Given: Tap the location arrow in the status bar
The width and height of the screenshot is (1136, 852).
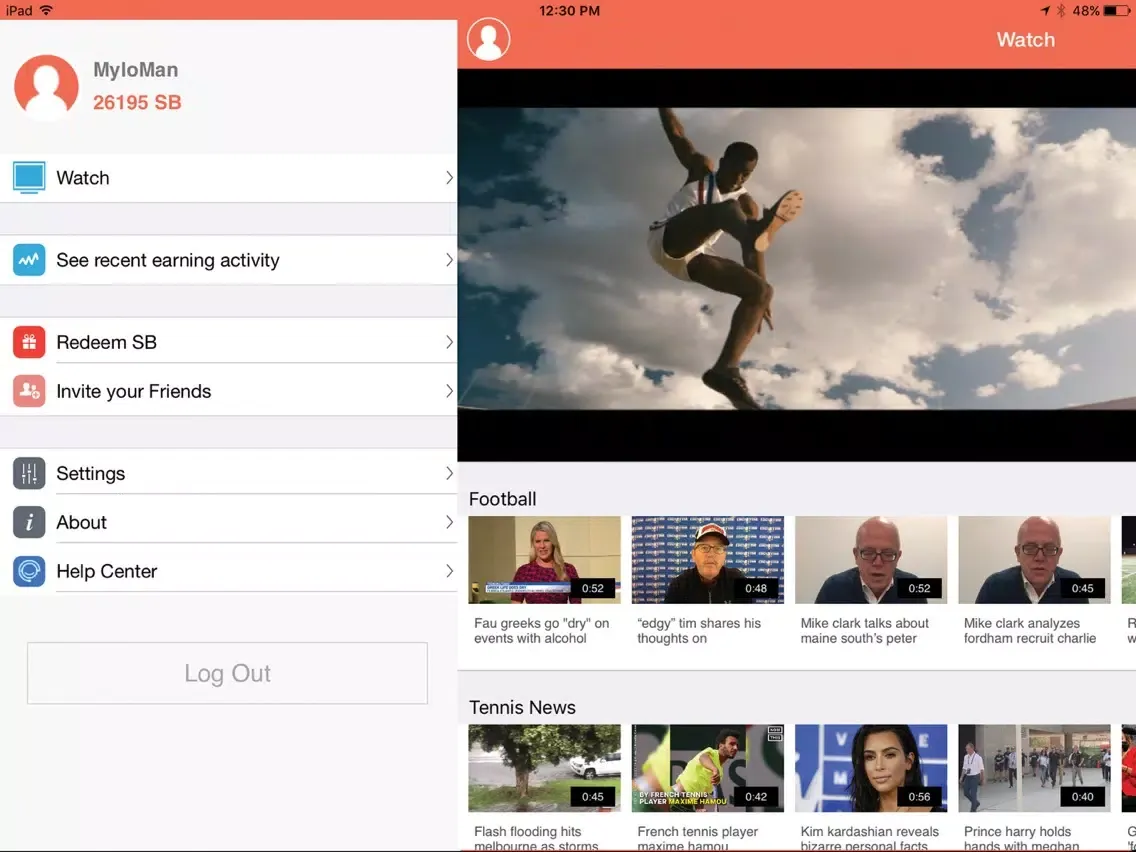Looking at the screenshot, I should [1045, 10].
